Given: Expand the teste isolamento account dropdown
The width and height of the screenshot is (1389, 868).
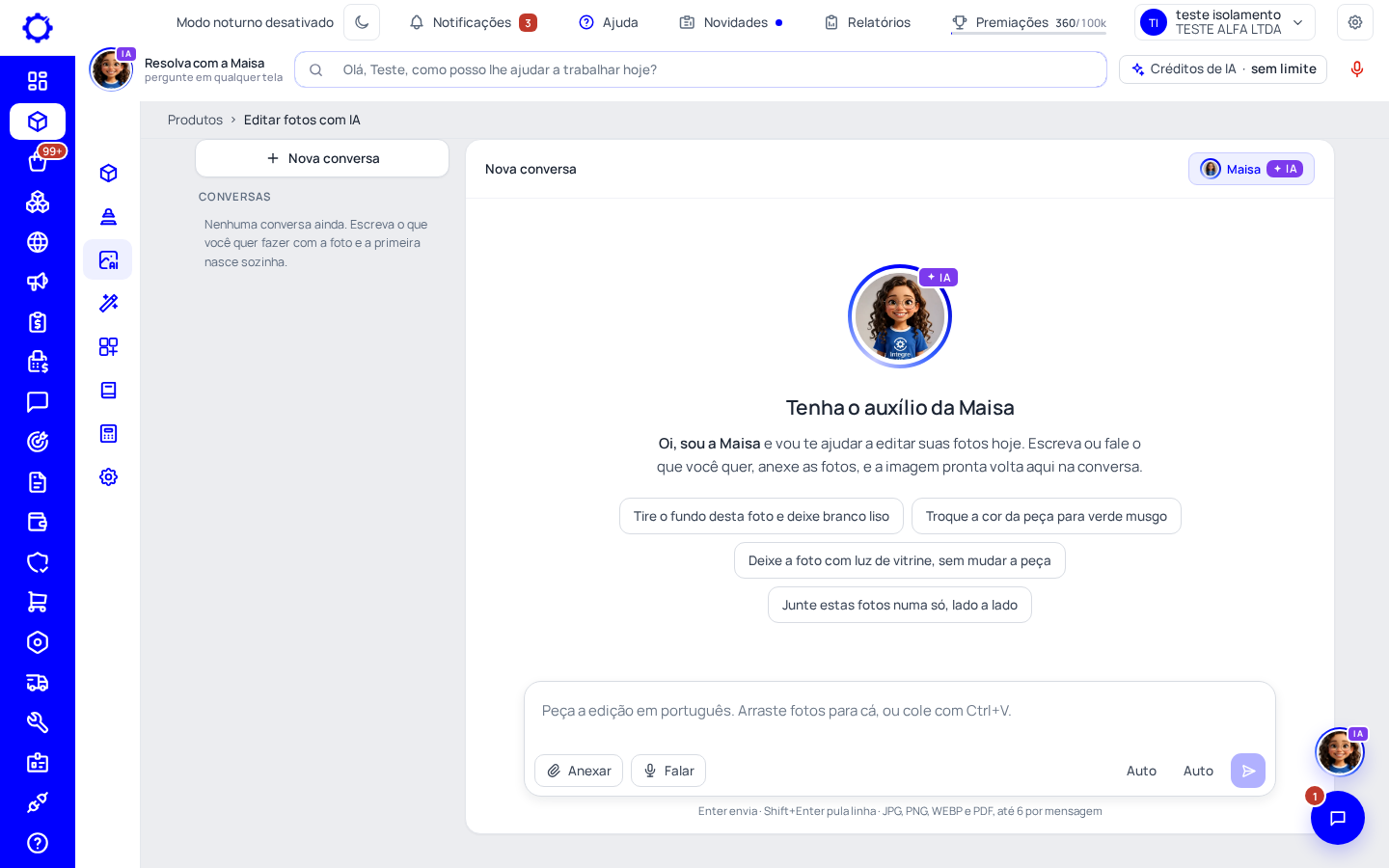Looking at the screenshot, I should (1225, 22).
